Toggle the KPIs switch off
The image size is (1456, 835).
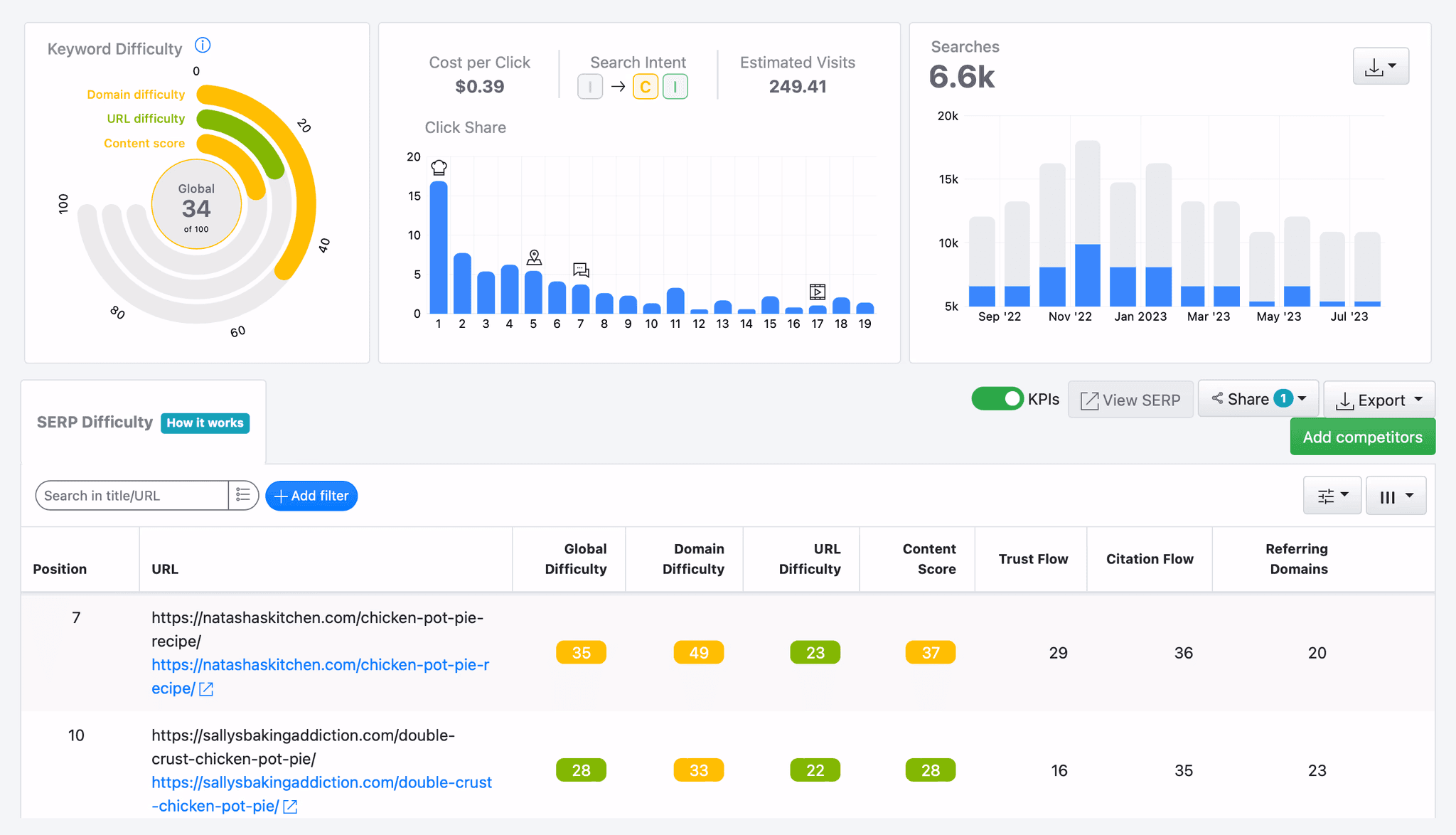point(997,399)
